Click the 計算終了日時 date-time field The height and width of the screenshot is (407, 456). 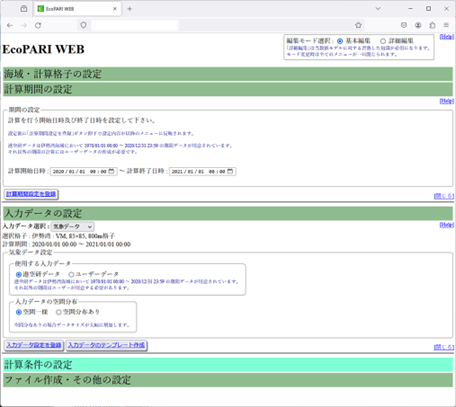(203, 171)
